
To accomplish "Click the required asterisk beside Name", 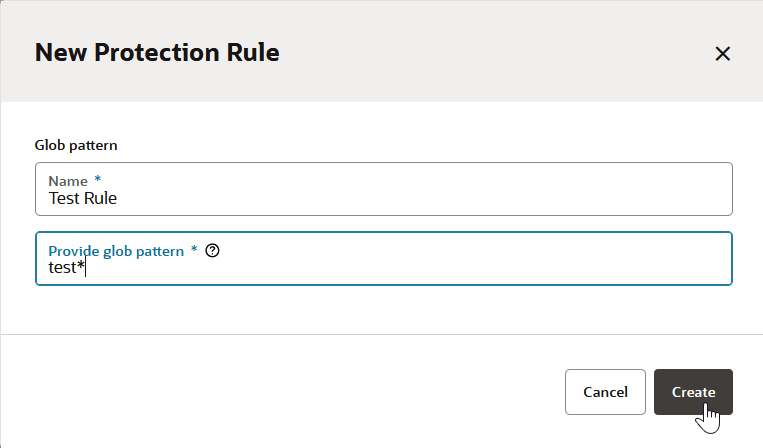I will click(x=98, y=180).
